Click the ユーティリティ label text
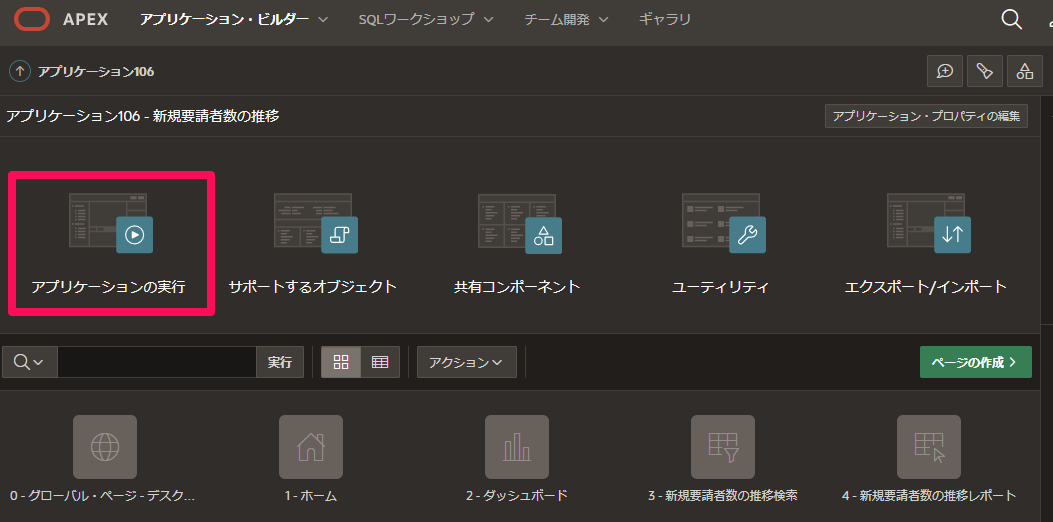This screenshot has height=522, width=1053. click(x=720, y=287)
